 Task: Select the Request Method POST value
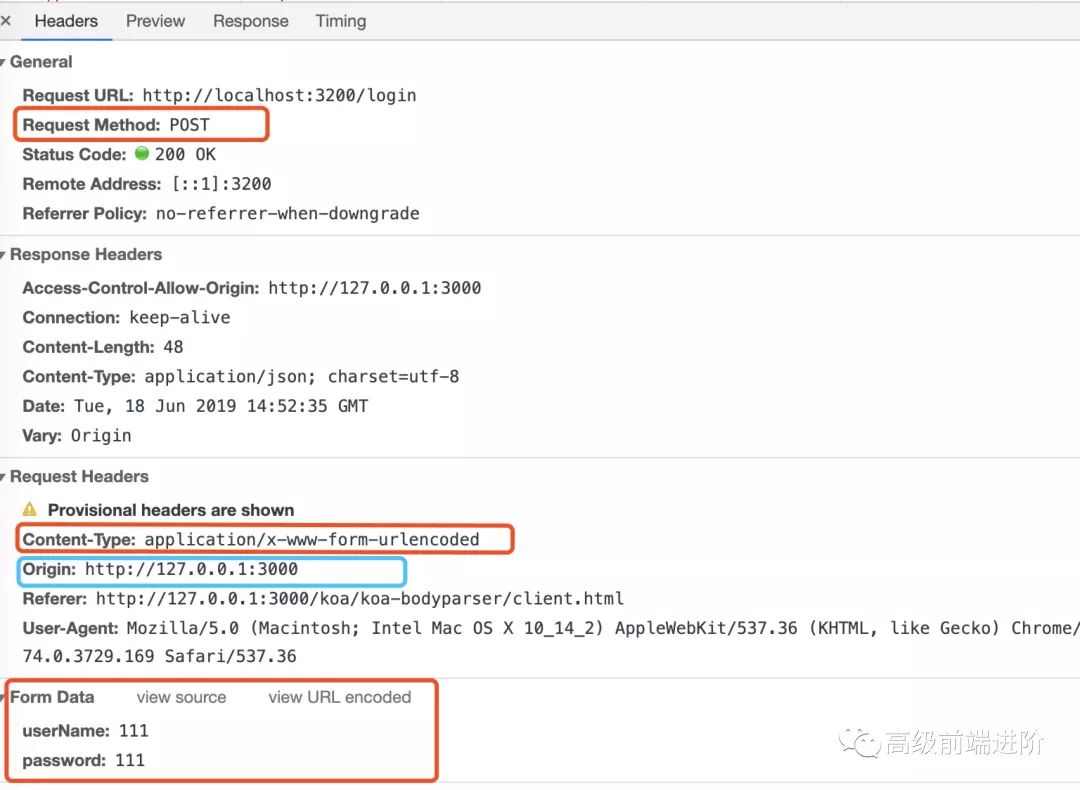(189, 125)
